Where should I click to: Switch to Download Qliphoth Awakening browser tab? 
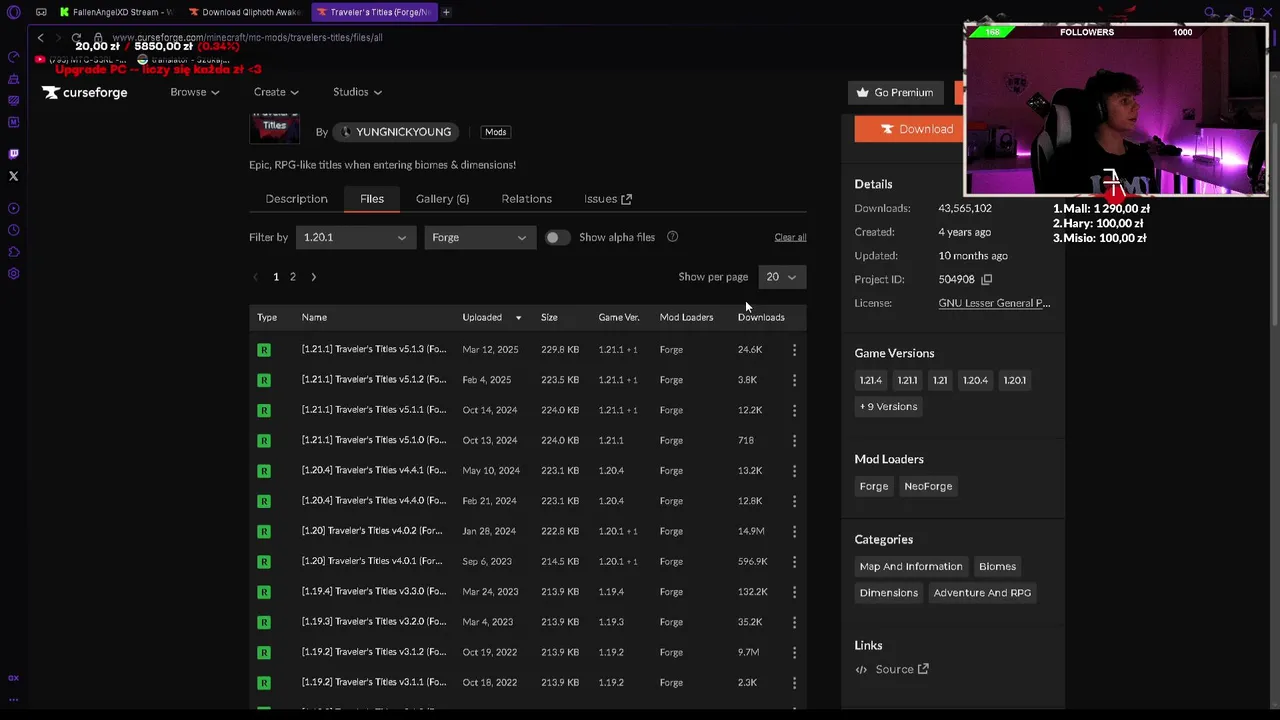pos(245,12)
